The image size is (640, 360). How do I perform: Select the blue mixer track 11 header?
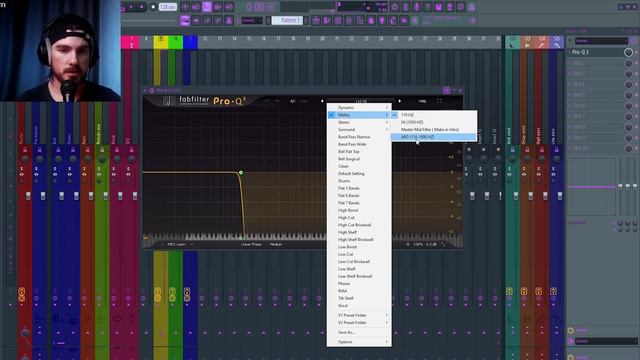190,42
